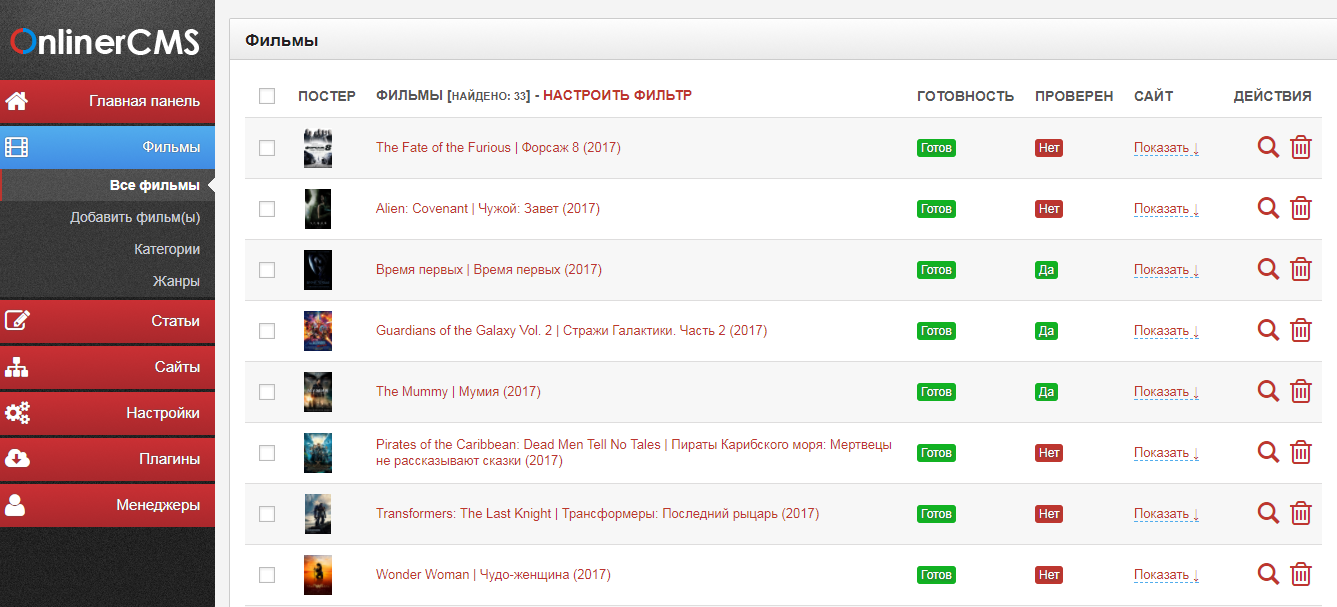This screenshot has width=1337, height=607.
Task: Click The Mummy poster thumbnail
Action: click(x=318, y=392)
